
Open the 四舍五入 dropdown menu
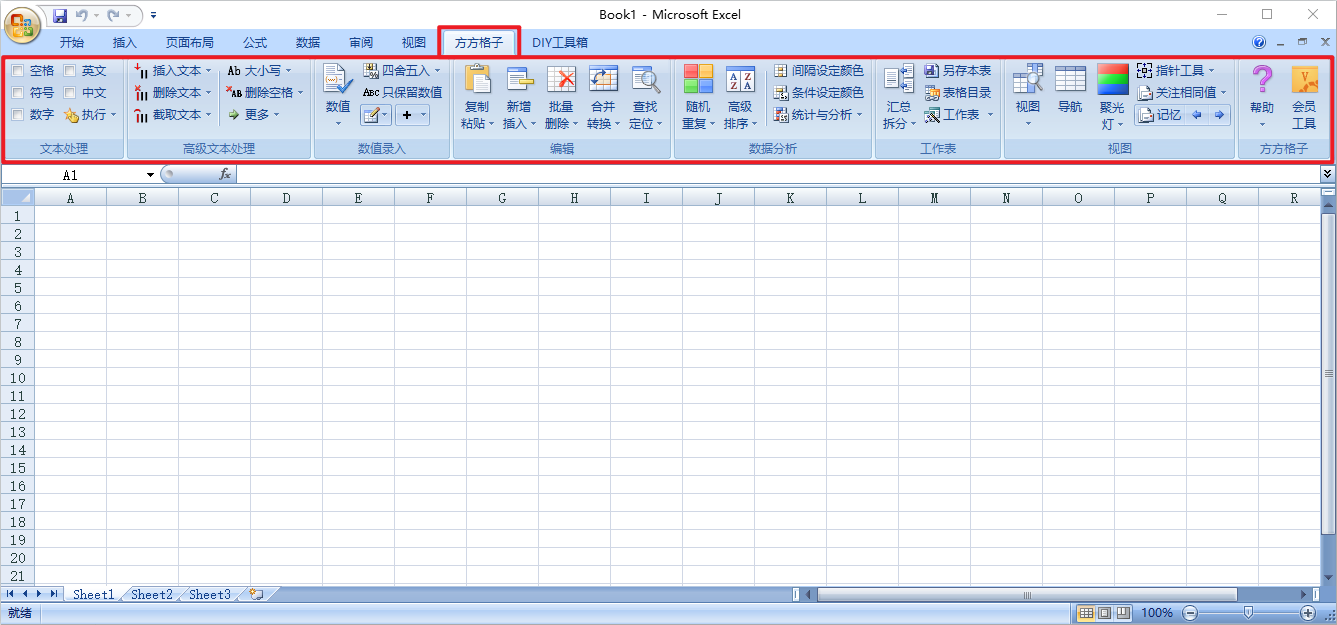(437, 71)
